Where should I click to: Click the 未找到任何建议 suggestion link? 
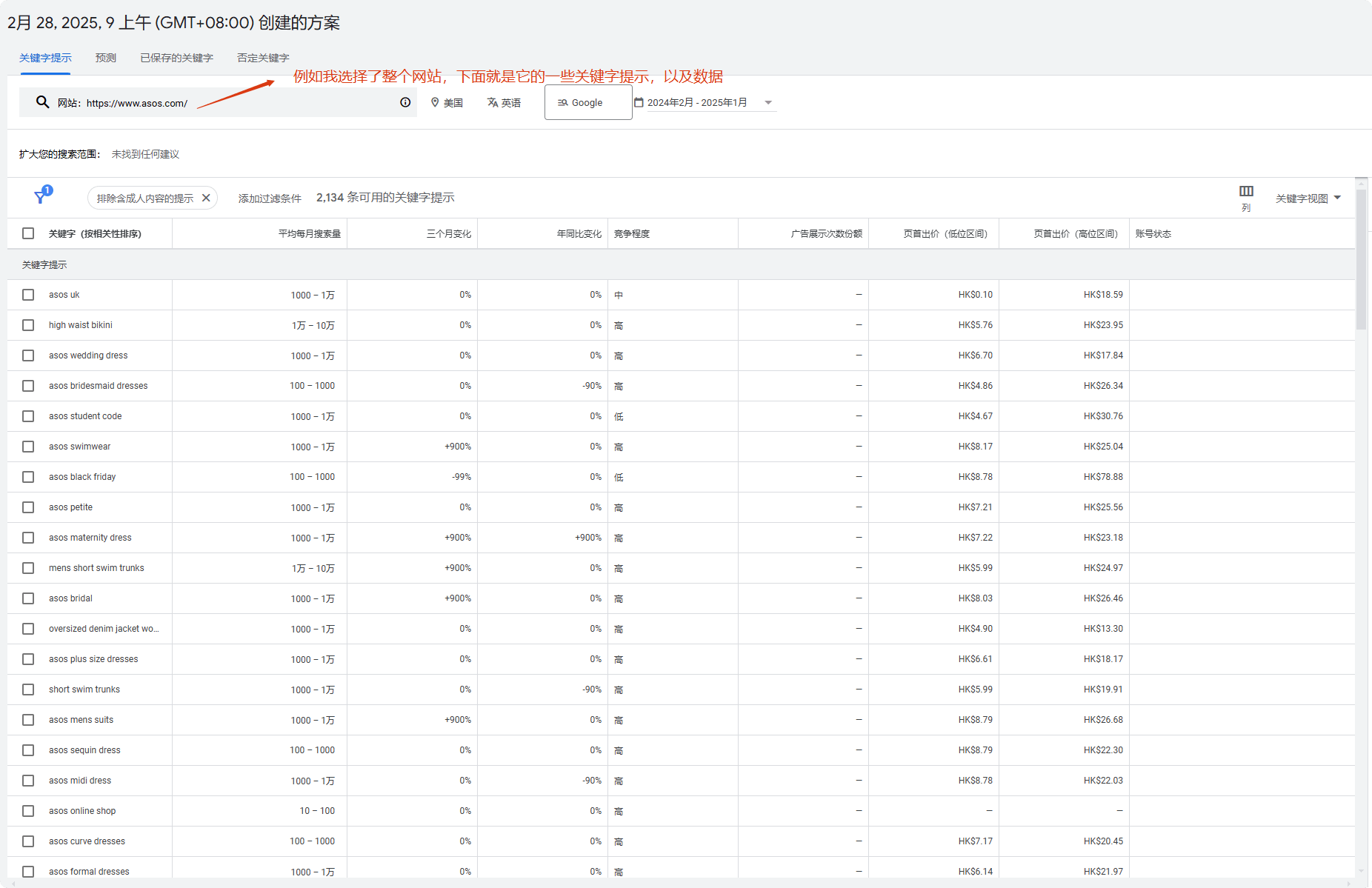pos(145,154)
